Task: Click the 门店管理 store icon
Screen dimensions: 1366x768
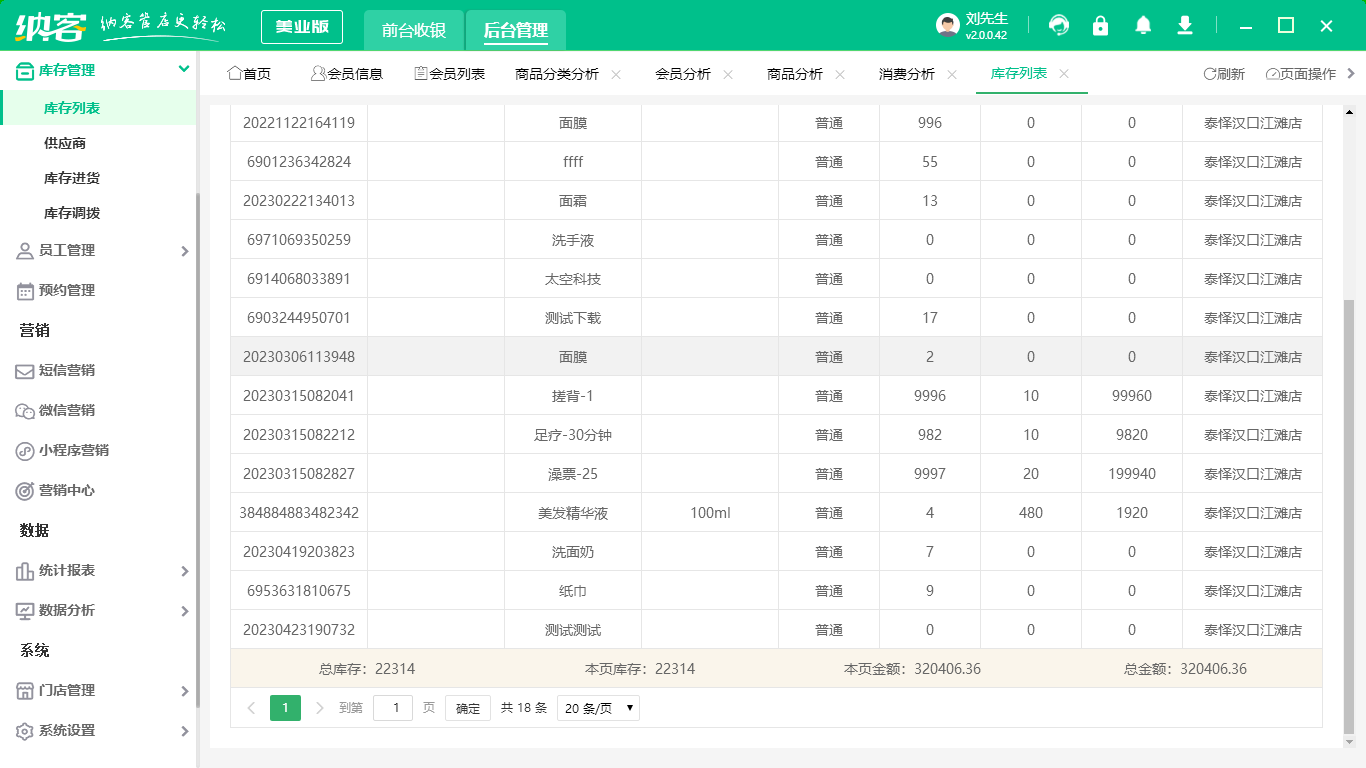Action: (25, 691)
